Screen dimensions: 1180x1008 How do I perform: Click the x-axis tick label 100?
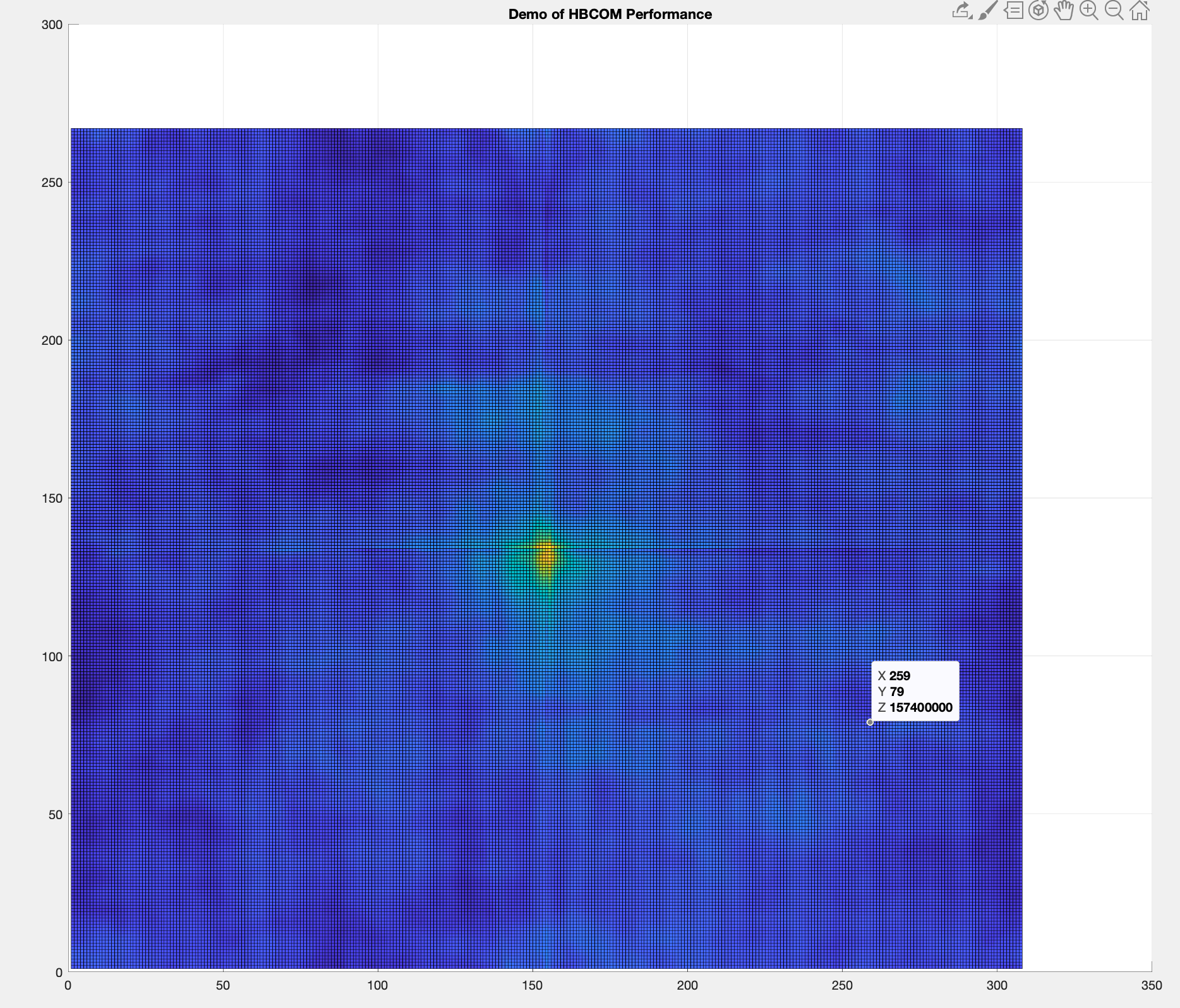click(378, 985)
